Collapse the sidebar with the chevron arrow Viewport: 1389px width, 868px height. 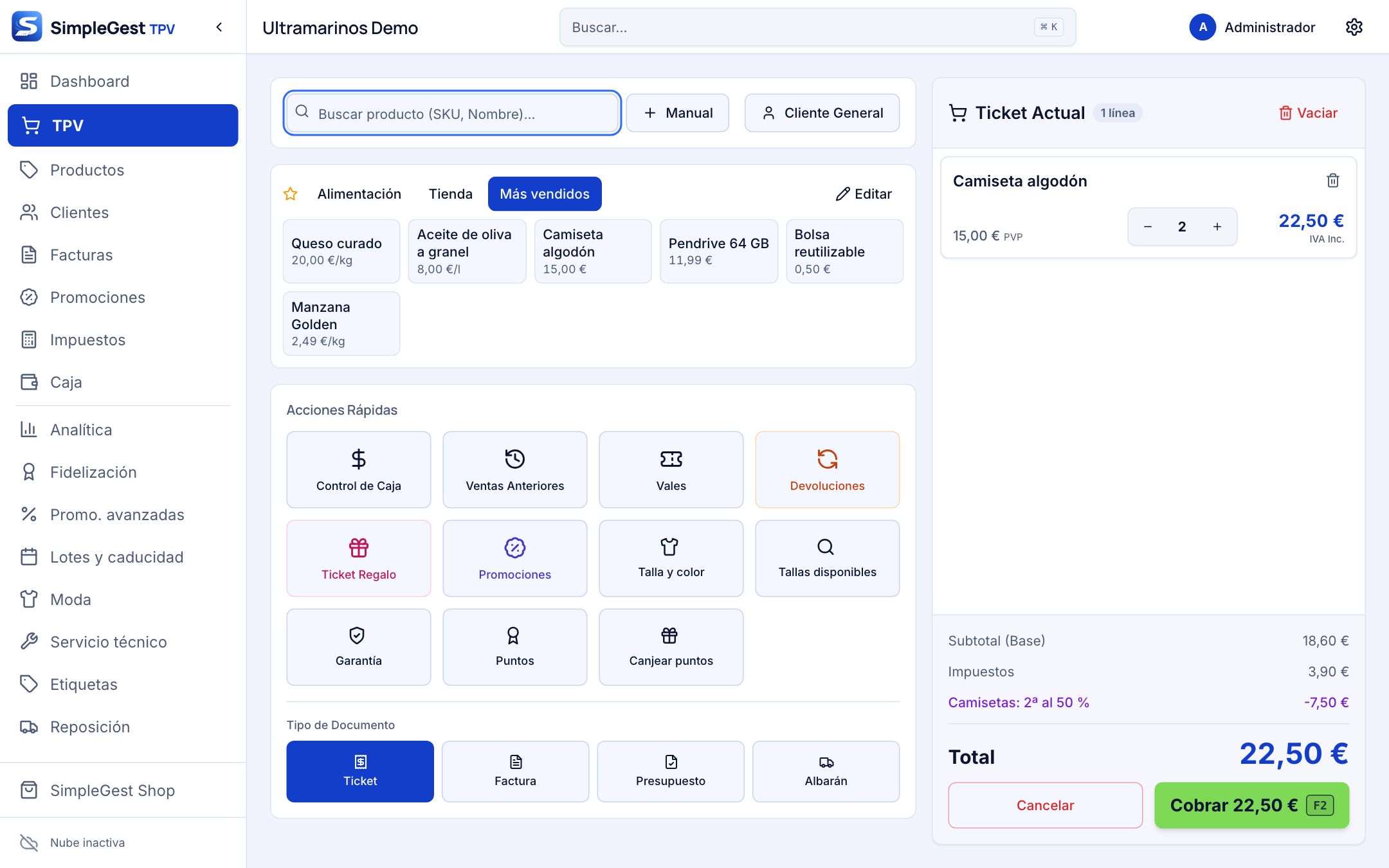pyautogui.click(x=219, y=27)
